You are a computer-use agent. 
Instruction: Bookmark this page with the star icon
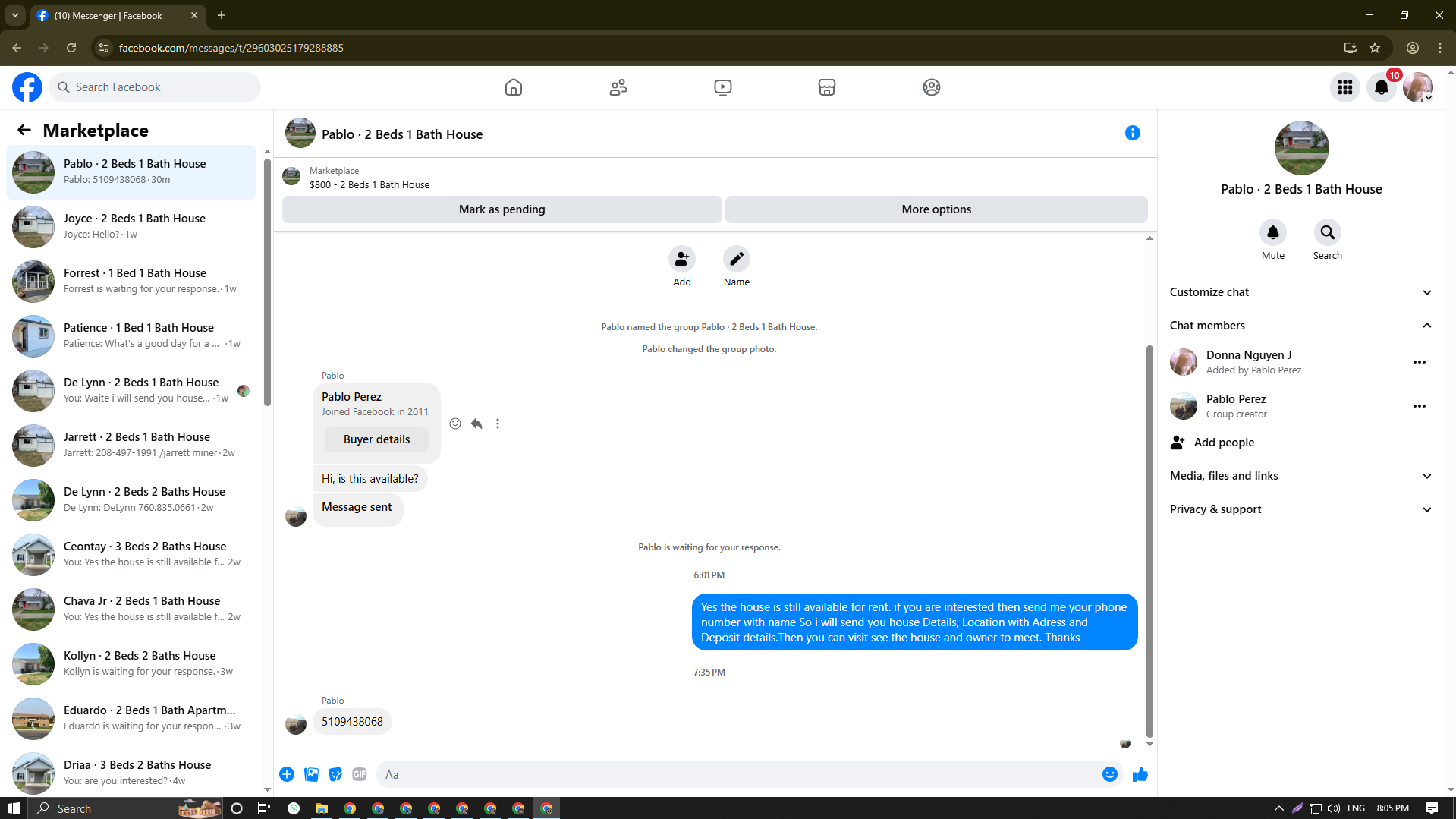pos(1375,48)
